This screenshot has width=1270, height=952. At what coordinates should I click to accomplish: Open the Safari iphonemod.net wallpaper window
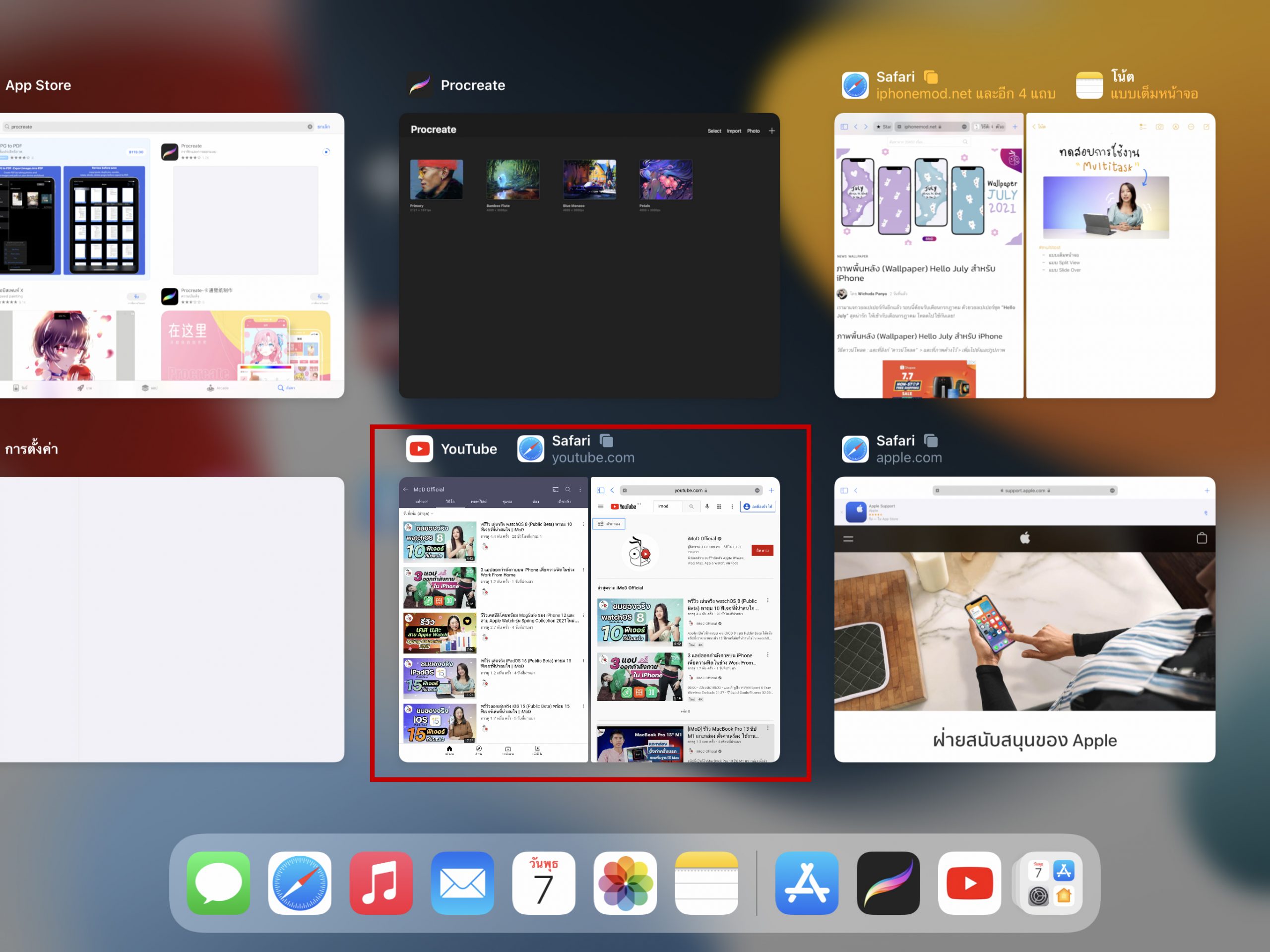click(x=928, y=255)
